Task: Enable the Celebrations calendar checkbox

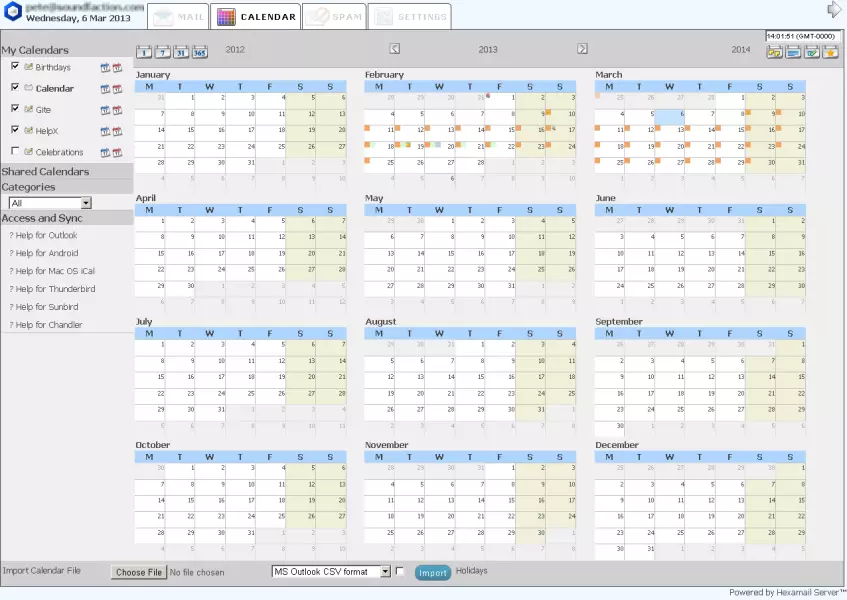Action: point(15,151)
